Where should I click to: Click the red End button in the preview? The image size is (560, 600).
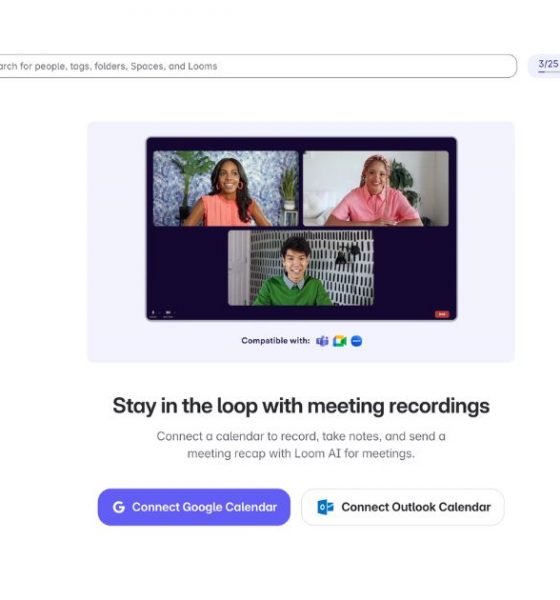click(x=442, y=314)
